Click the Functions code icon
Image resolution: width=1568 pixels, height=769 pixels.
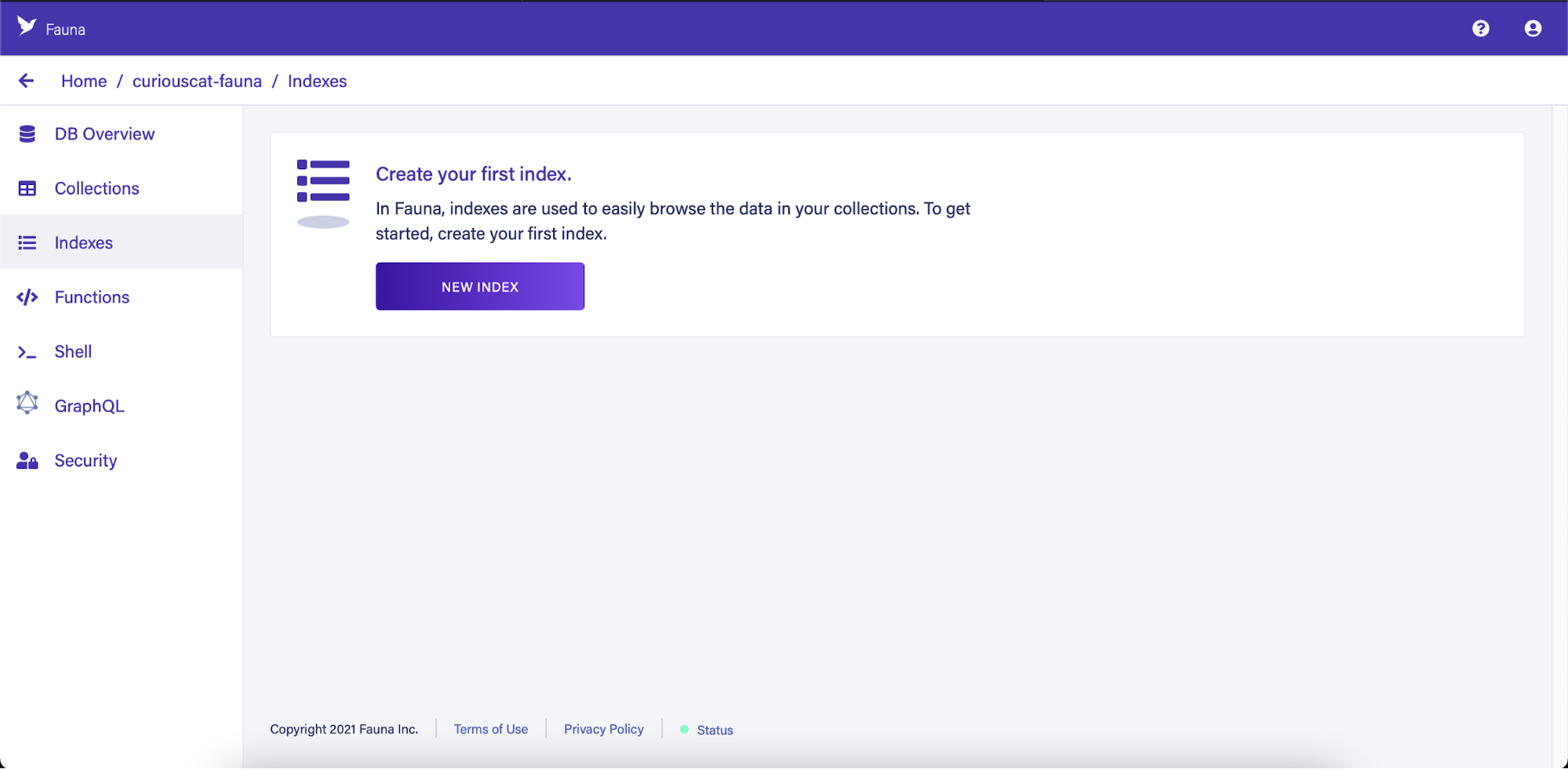(27, 296)
